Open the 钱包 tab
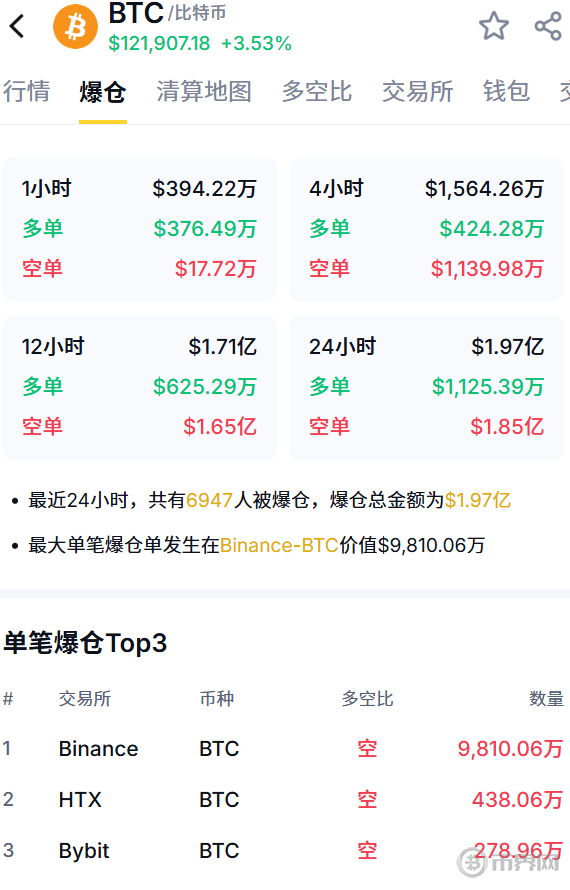Screen dimensions: 570x890 click(506, 91)
